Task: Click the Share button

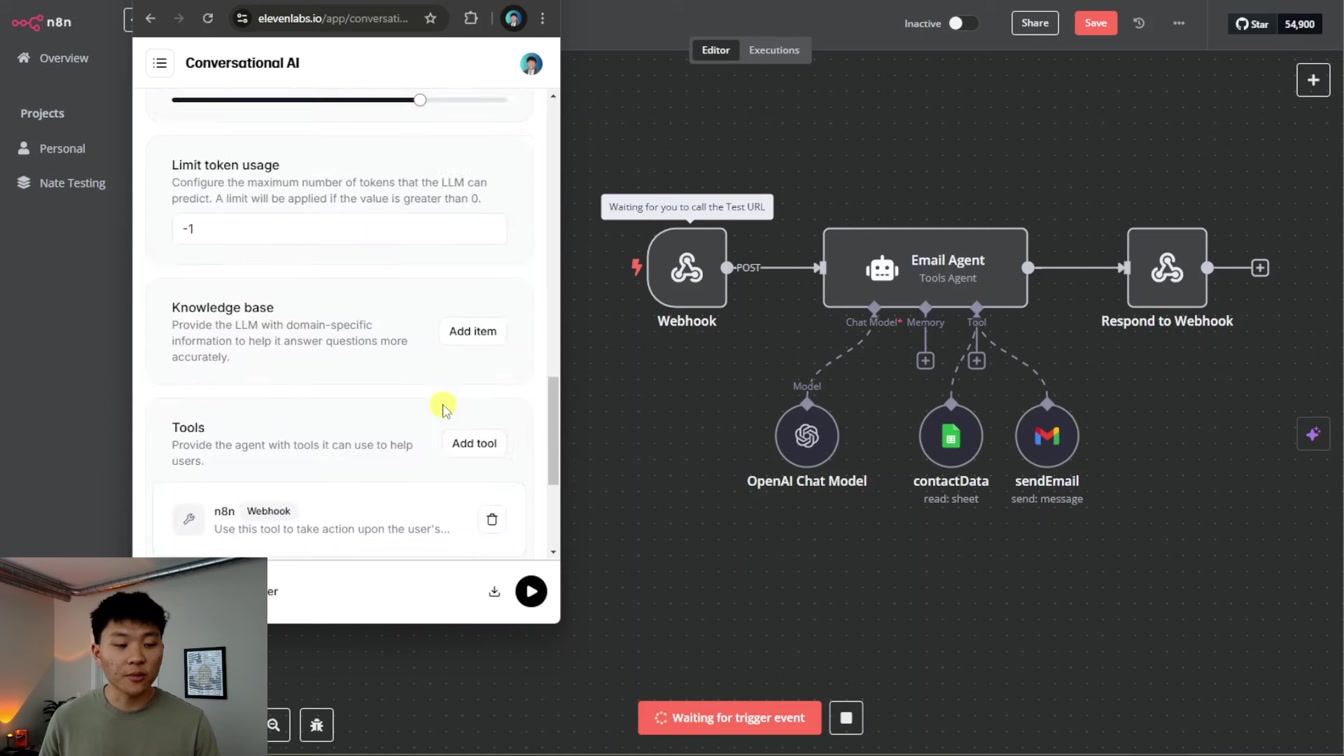Action: [x=1035, y=23]
